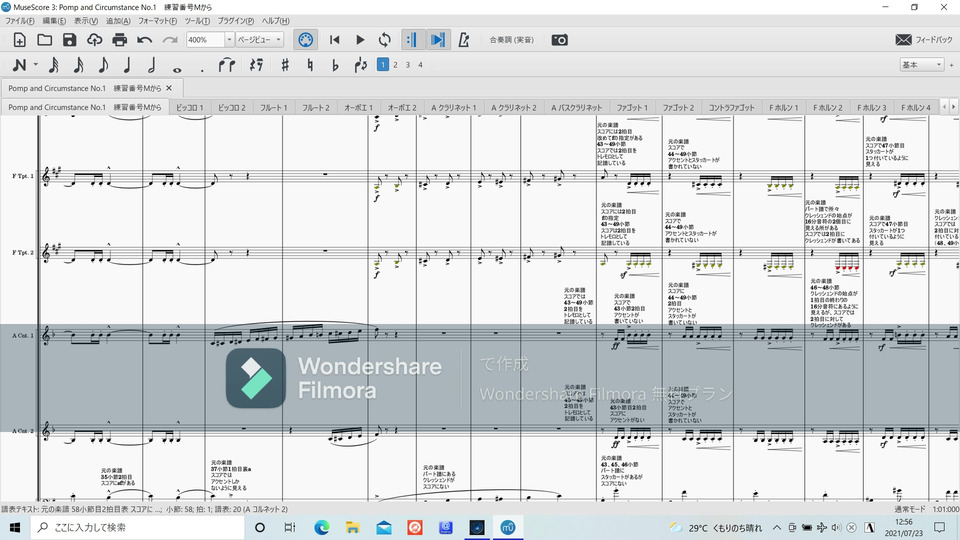The height and width of the screenshot is (540, 960).
Task: Open the ヘルプ(H) menu
Action: click(276, 21)
